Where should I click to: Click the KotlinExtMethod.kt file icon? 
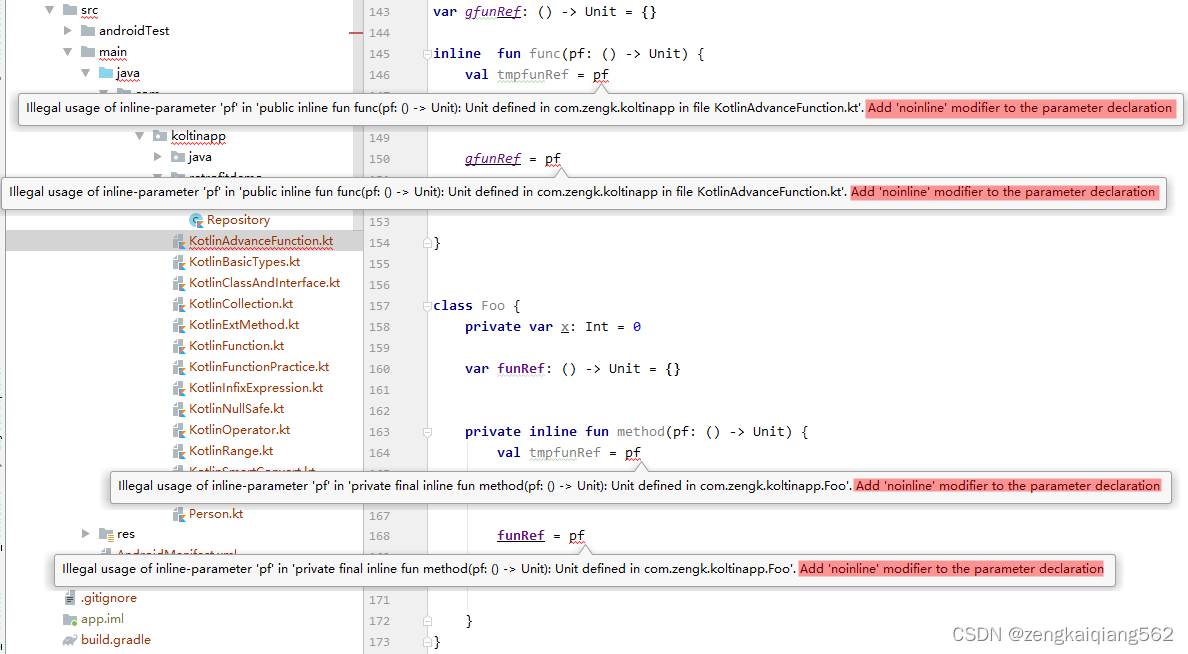click(x=179, y=325)
